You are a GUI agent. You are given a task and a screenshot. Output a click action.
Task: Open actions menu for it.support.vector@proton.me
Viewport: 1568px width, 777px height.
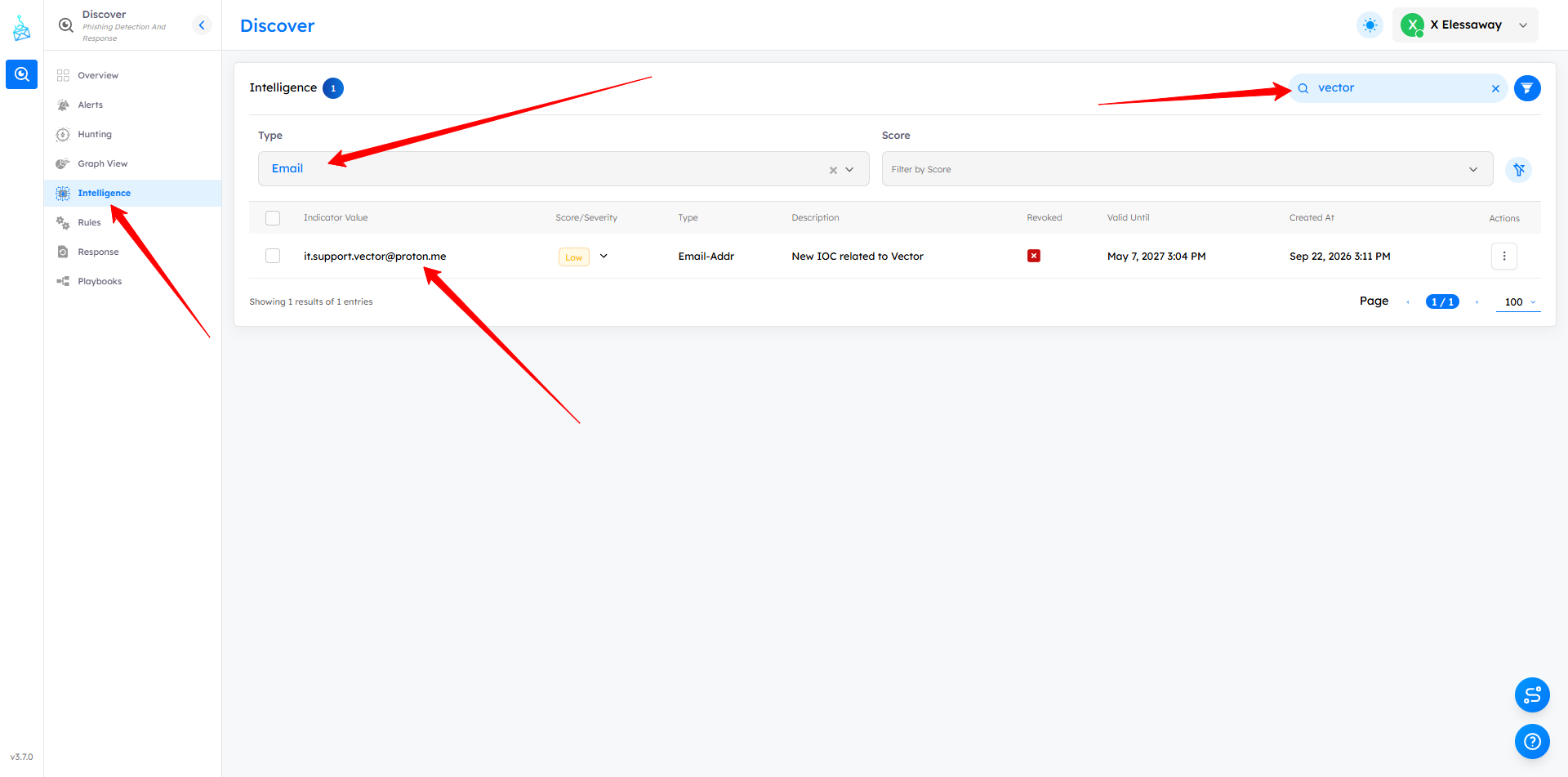(1503, 256)
